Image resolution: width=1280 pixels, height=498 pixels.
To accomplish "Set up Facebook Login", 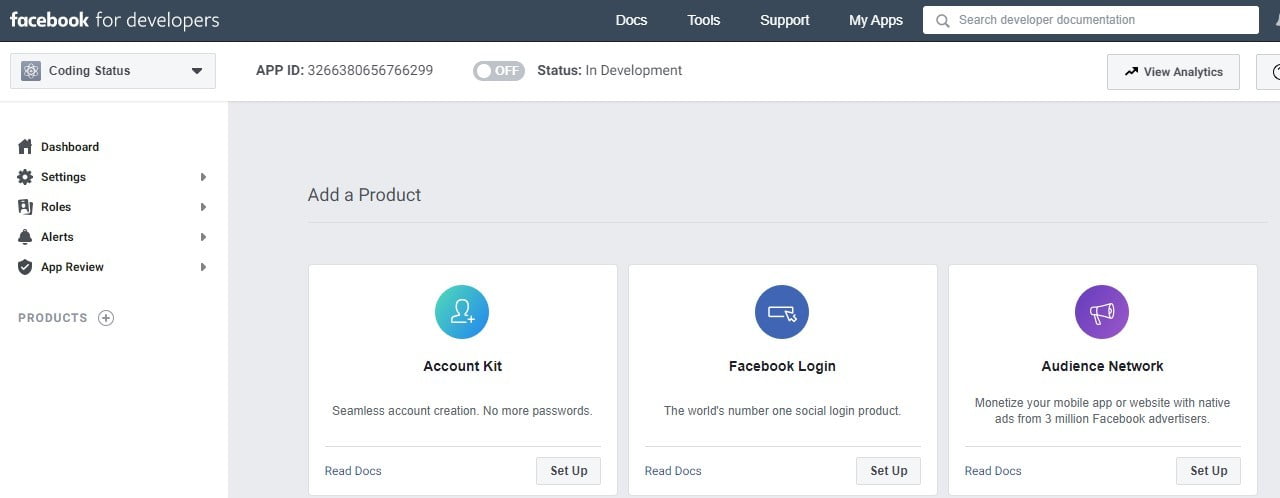I will click(x=889, y=471).
